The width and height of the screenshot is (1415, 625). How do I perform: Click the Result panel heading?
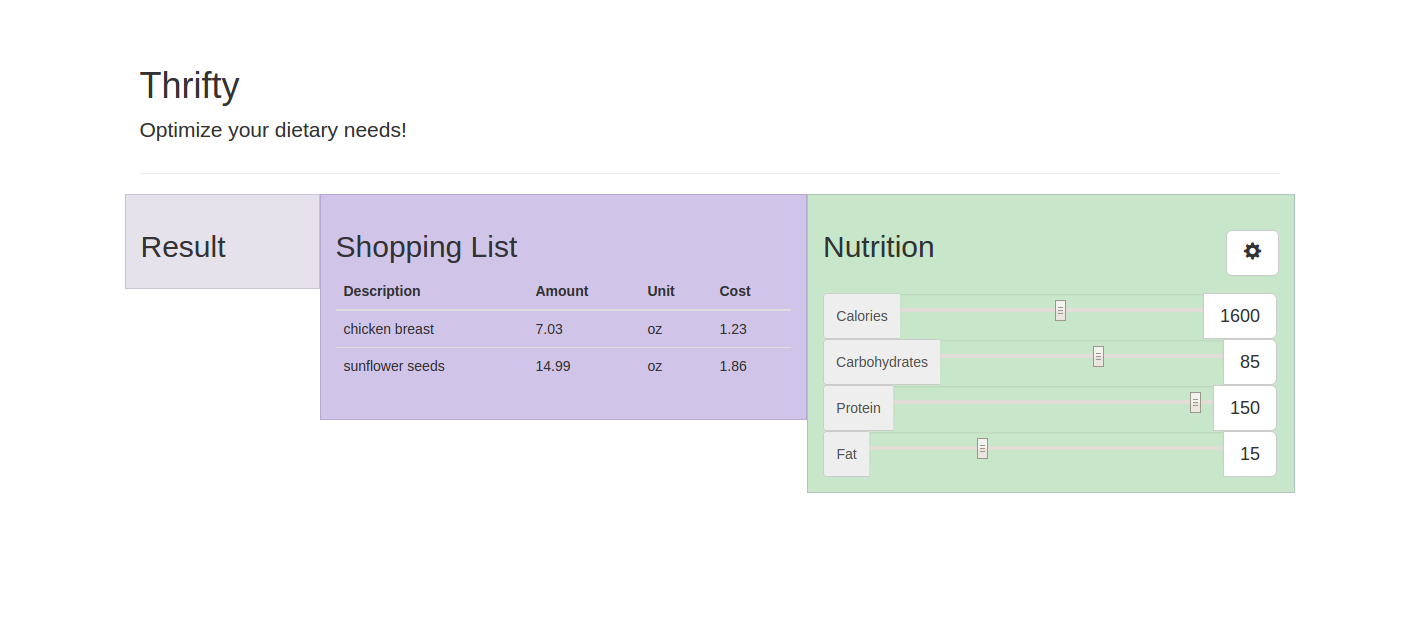coord(183,247)
